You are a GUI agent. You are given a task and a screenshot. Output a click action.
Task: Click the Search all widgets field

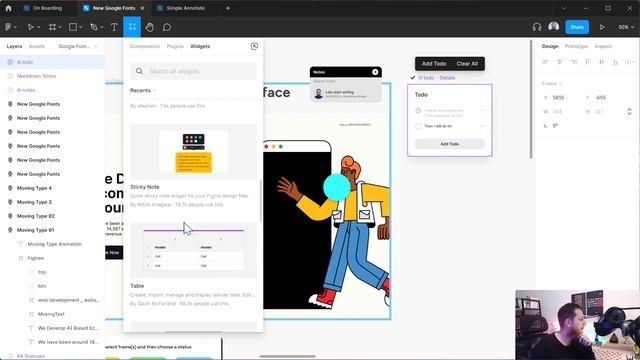pyautogui.click(x=193, y=71)
